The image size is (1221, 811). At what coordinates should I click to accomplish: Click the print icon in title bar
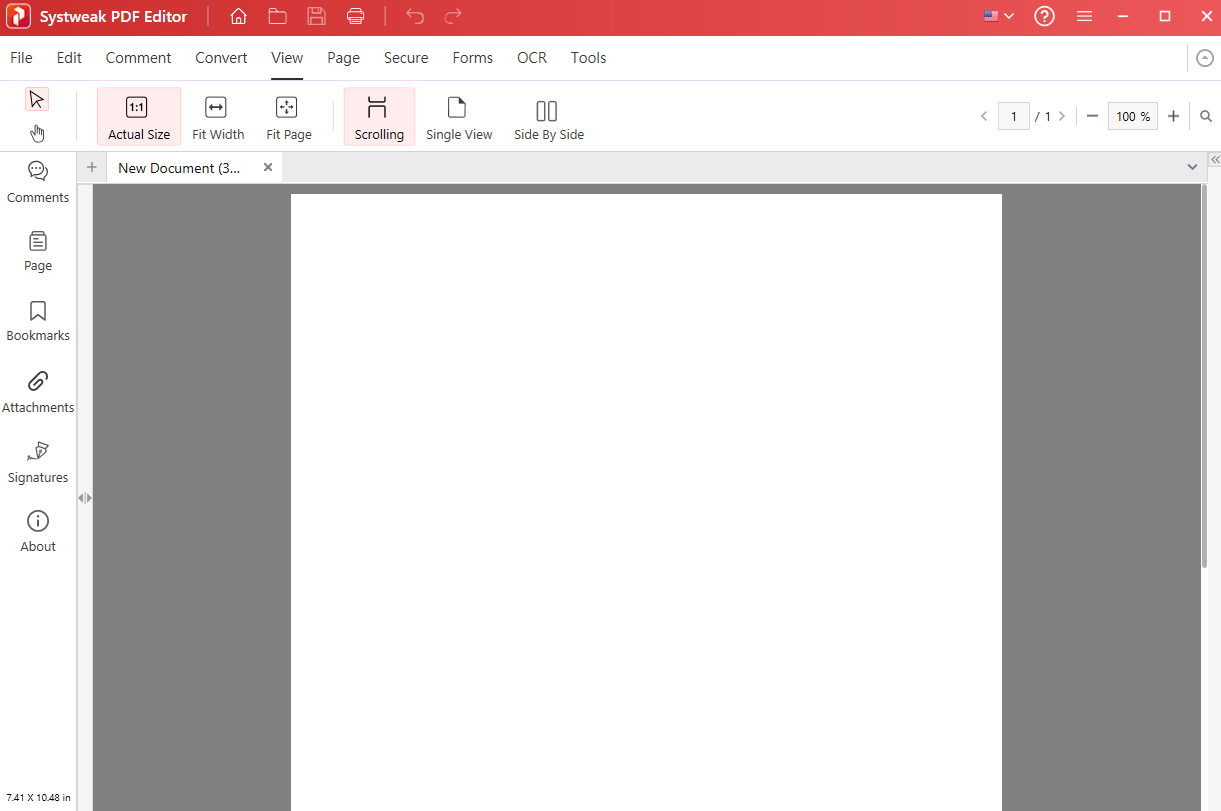click(x=355, y=17)
